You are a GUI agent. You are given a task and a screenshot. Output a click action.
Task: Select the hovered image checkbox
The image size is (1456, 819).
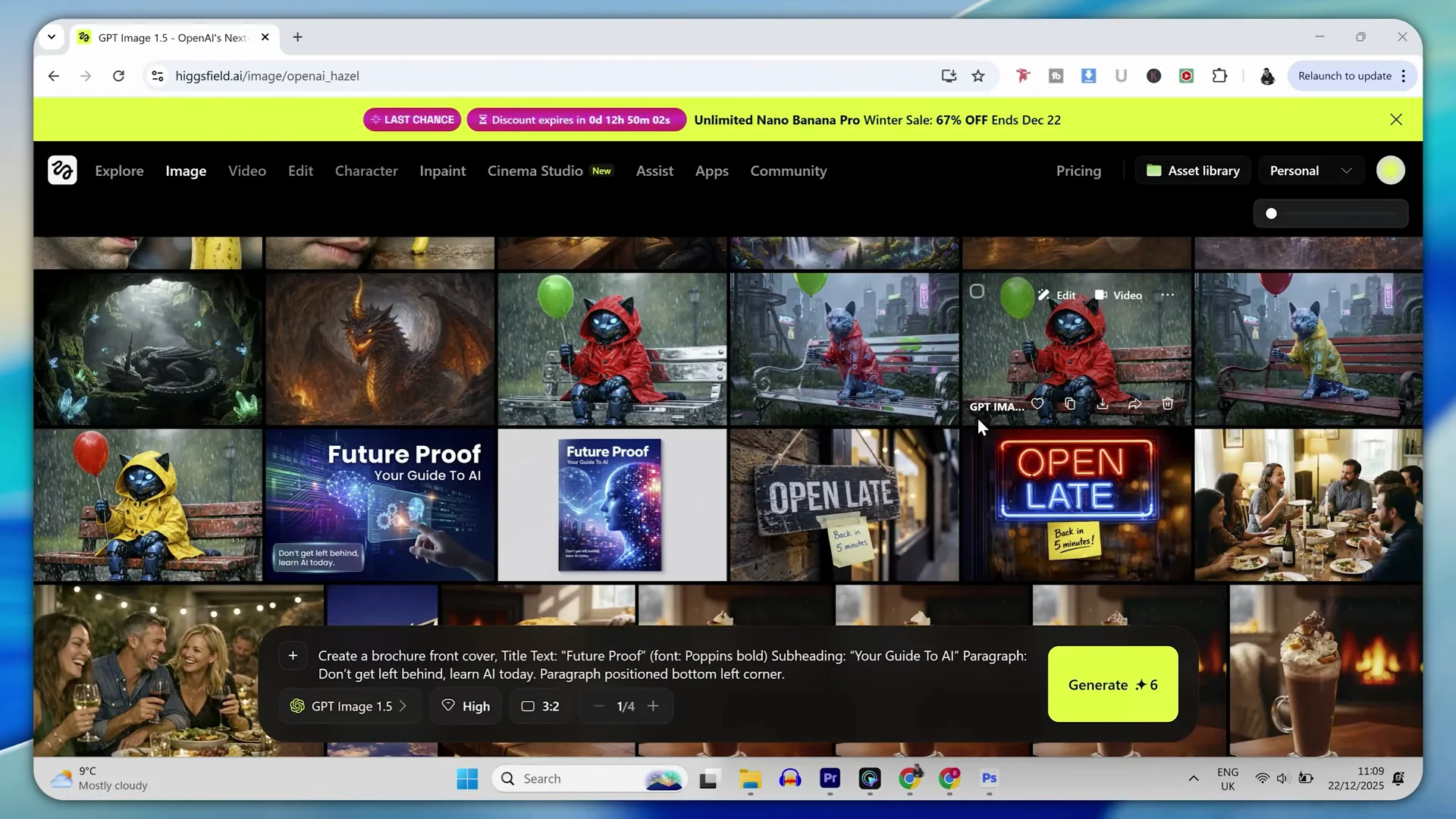click(x=977, y=291)
